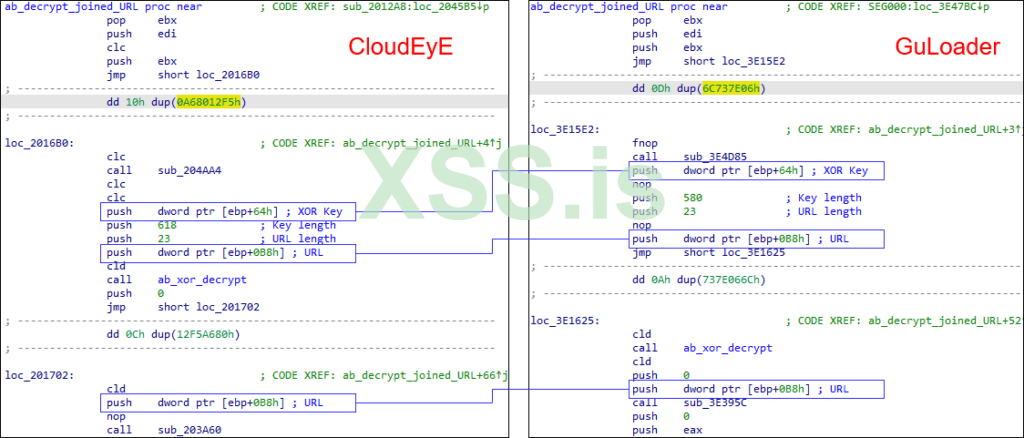The height and width of the screenshot is (438, 1024).
Task: Click push [ebp+64h] XOR Key in right listing
Action: tap(756, 171)
